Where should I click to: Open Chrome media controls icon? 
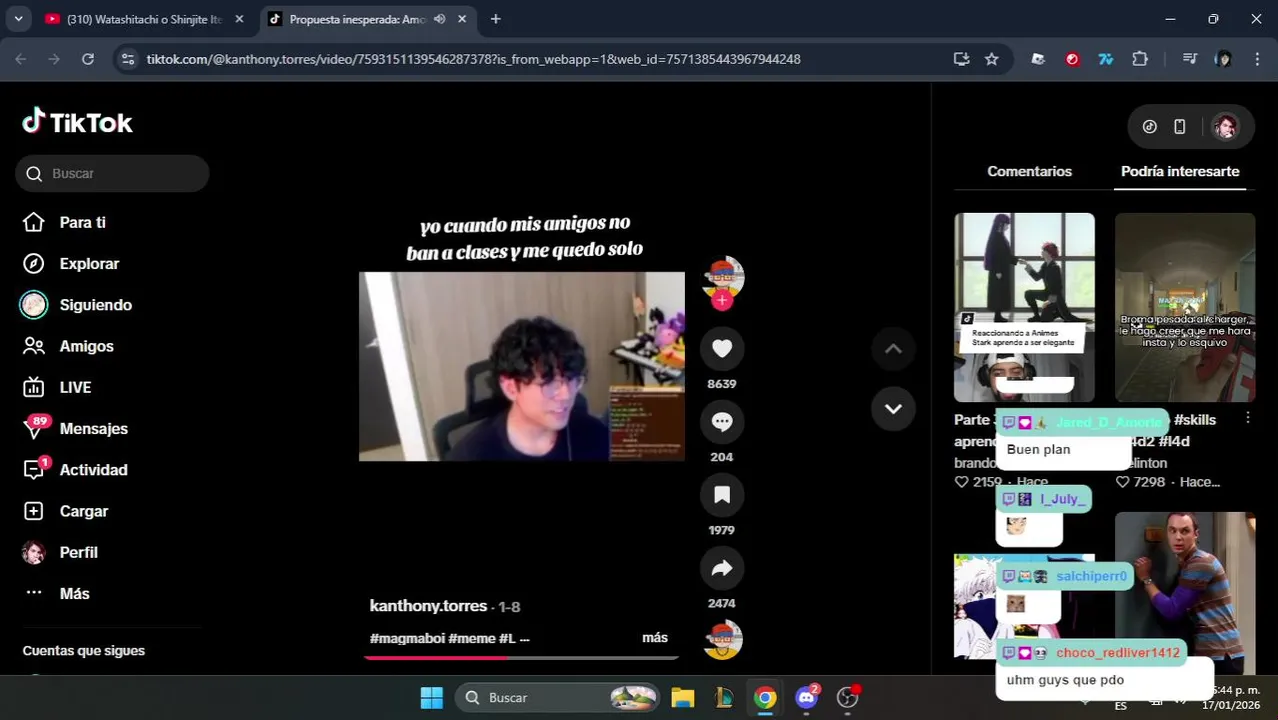pyautogui.click(x=1189, y=59)
